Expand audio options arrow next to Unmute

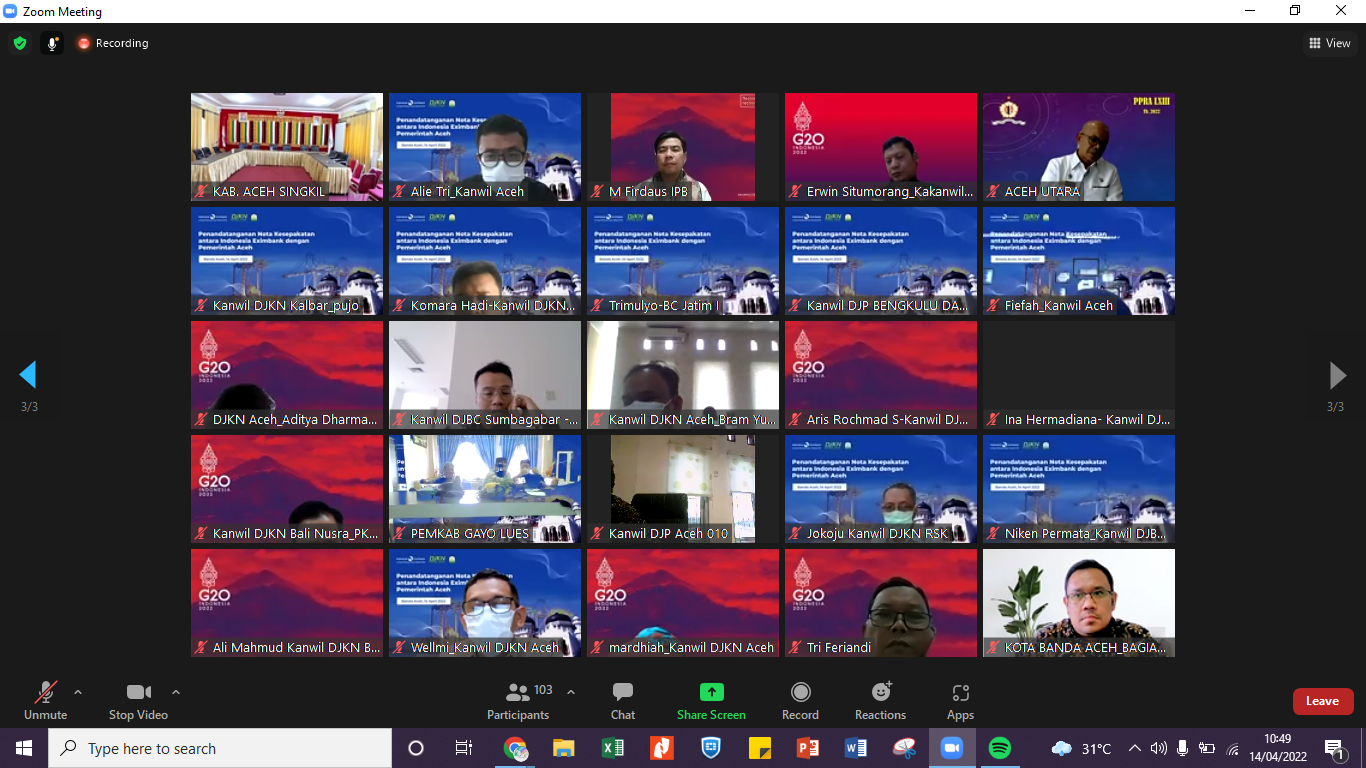pos(78,692)
